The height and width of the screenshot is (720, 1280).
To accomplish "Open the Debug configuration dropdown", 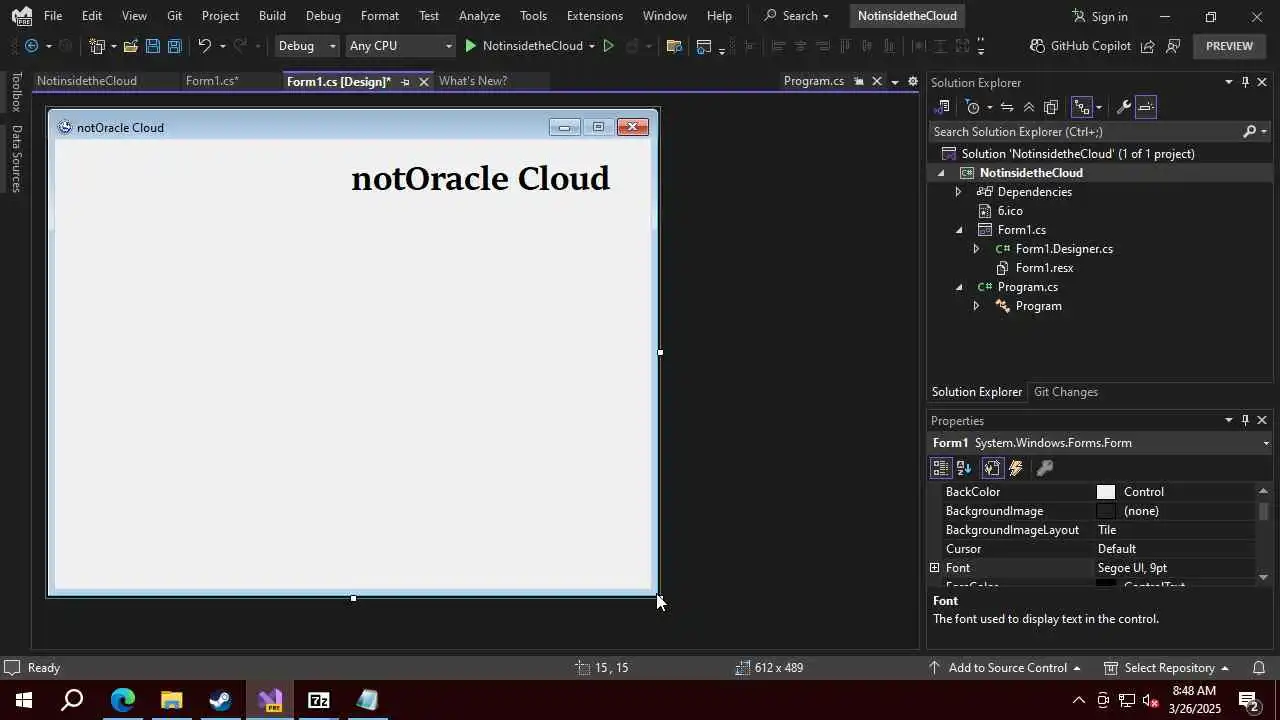I will [307, 46].
